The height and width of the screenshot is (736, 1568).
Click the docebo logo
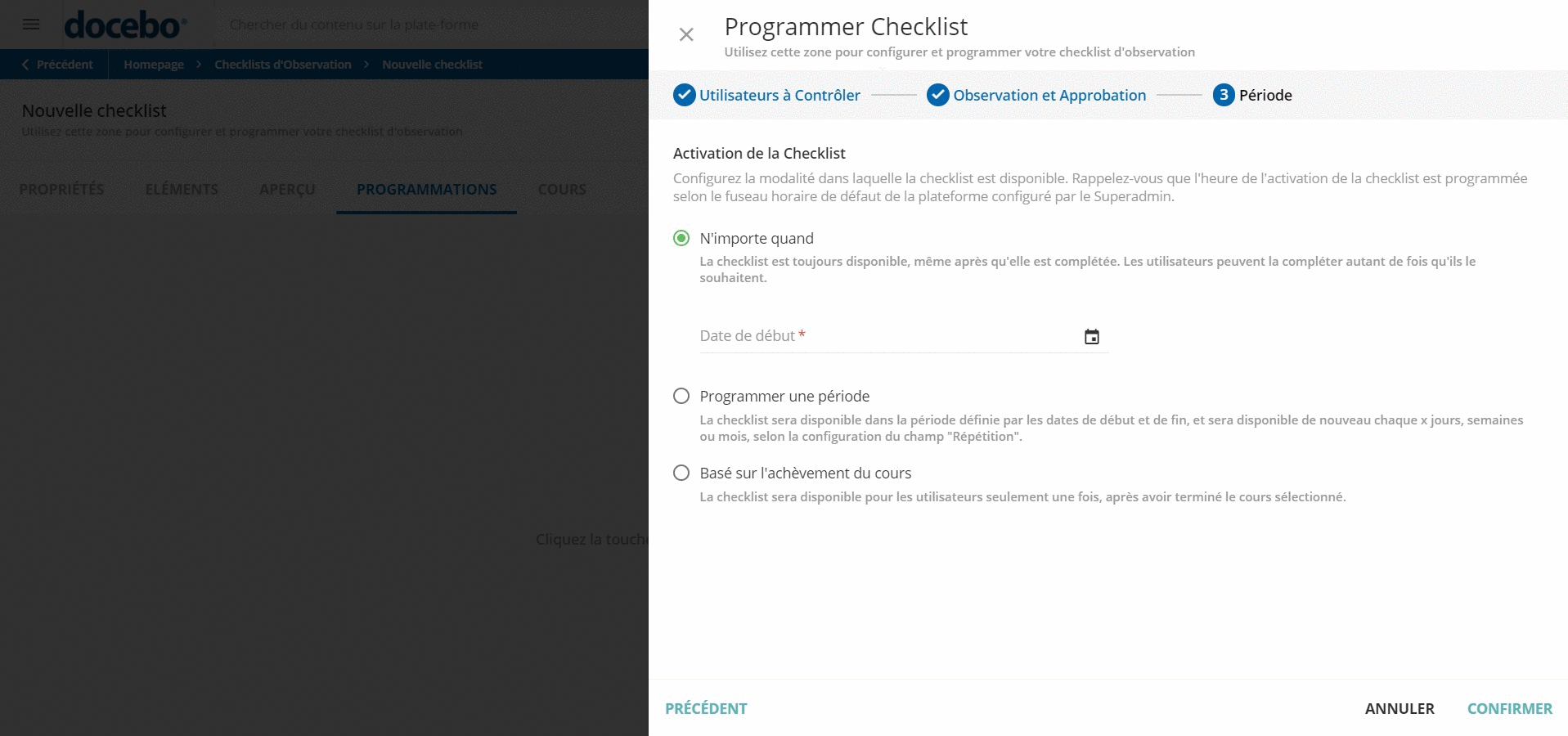click(123, 25)
